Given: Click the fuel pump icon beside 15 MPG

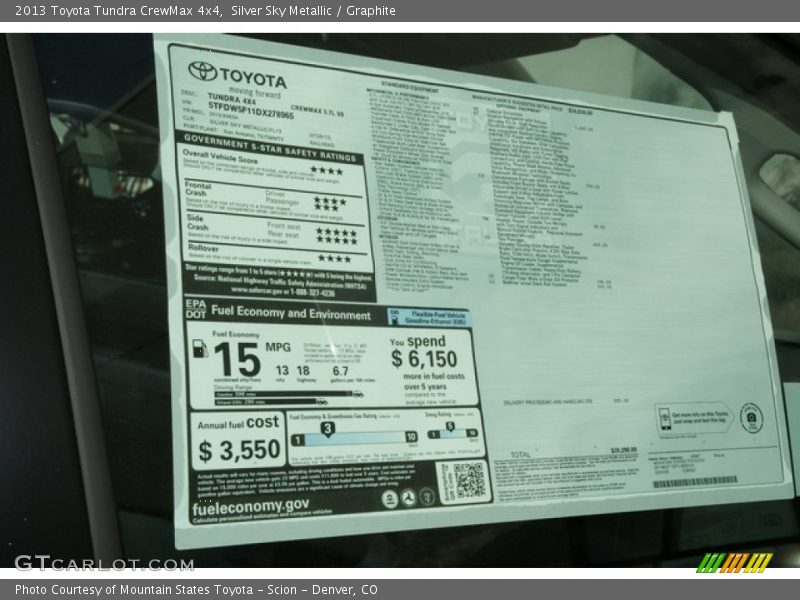Looking at the screenshot, I should click(200, 349).
